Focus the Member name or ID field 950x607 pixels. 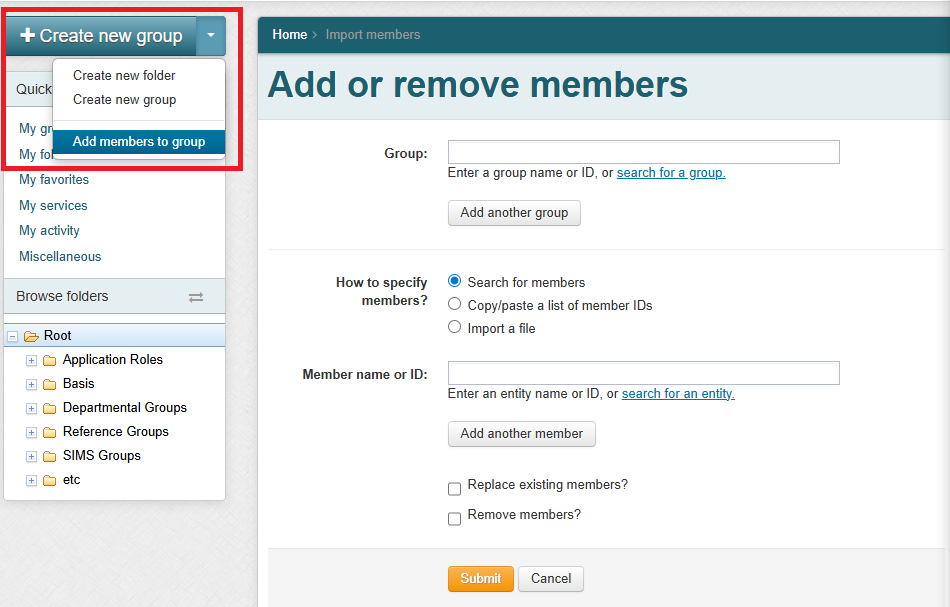click(643, 374)
